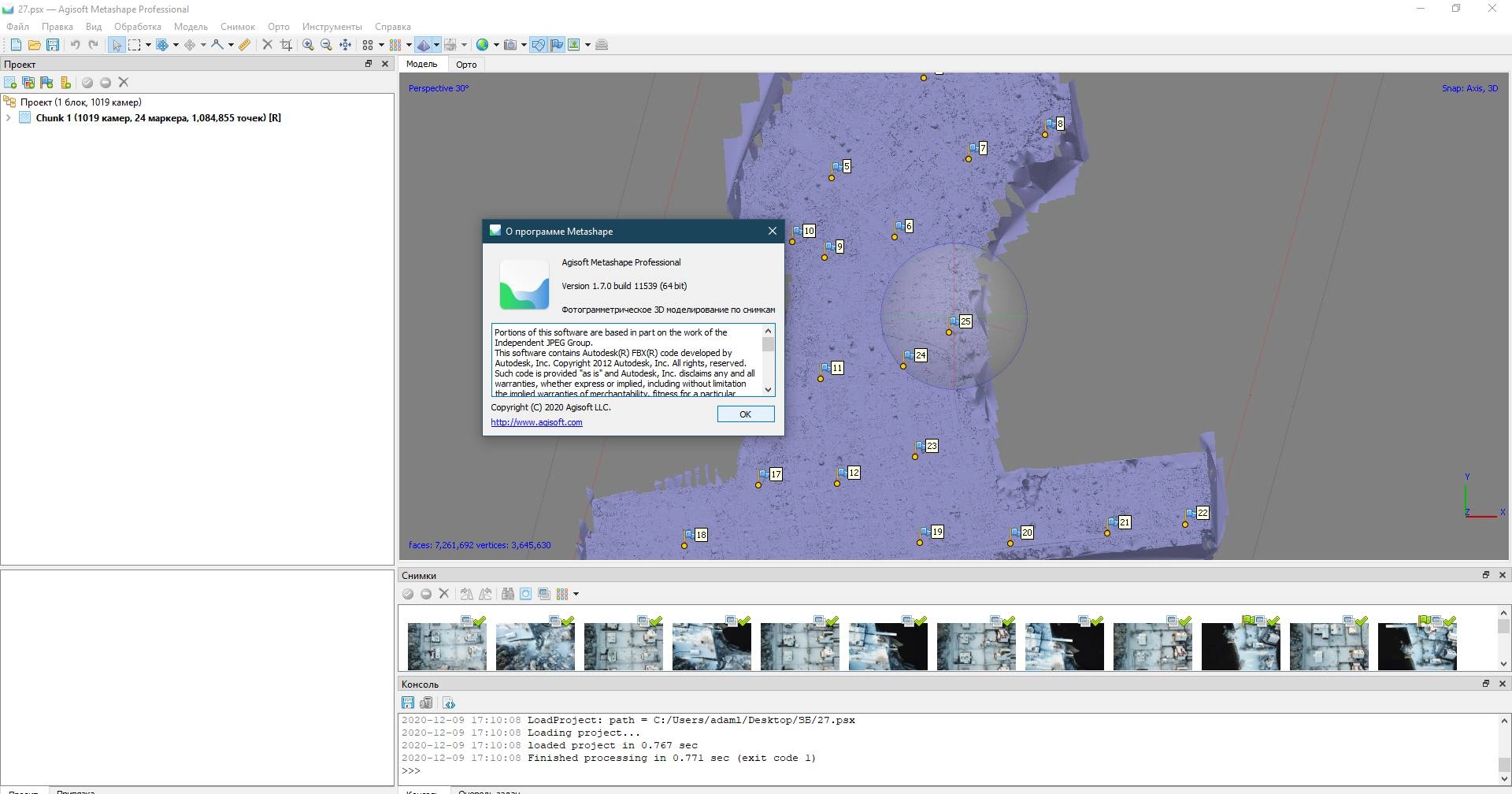Switch to the Орто view tab
Screen dimensions: 1512x794
tap(466, 65)
